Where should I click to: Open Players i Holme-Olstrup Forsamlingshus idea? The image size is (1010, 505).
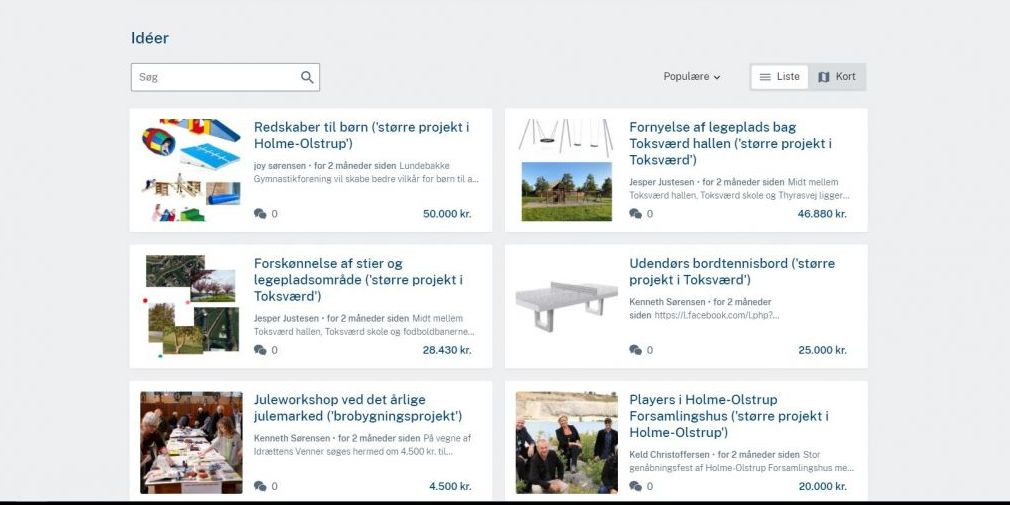[x=729, y=415]
